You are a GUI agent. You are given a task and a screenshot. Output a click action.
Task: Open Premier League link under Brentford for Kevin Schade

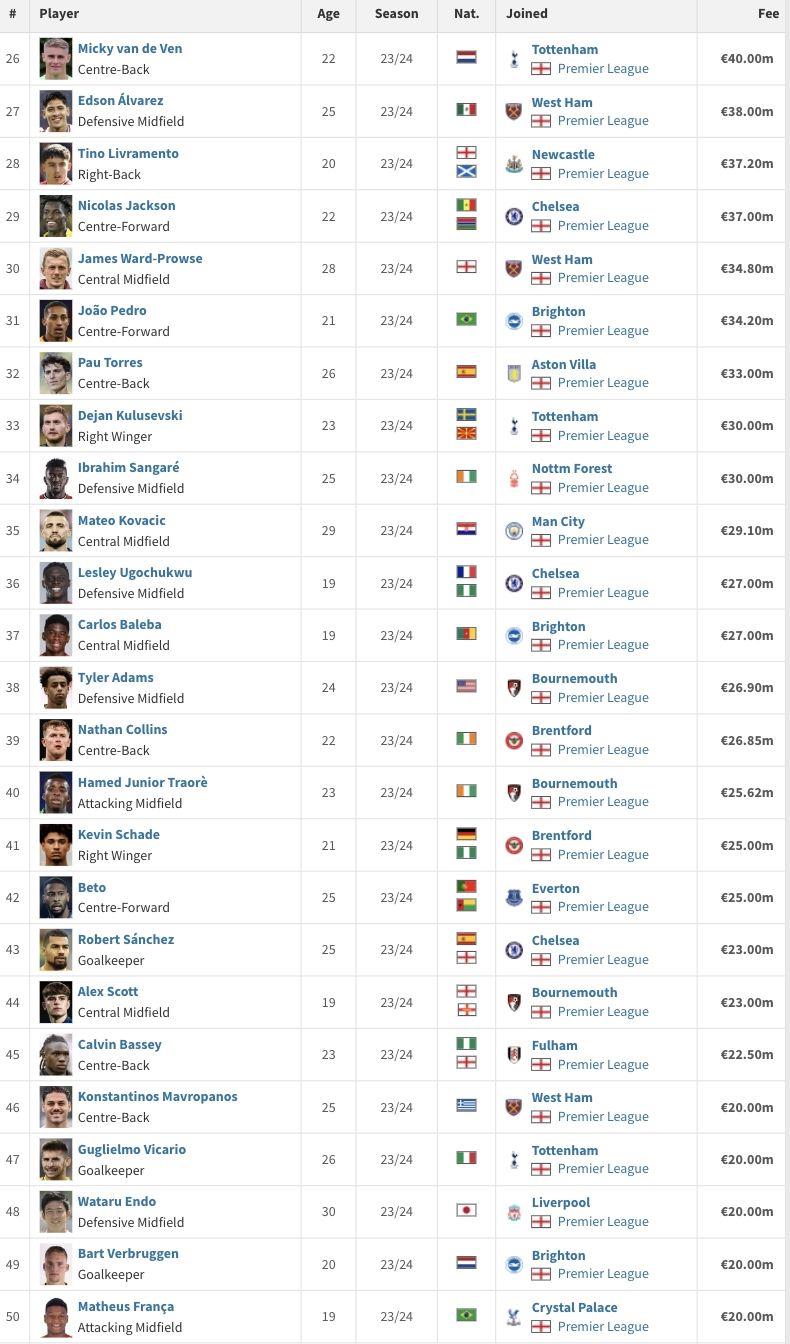pyautogui.click(x=603, y=854)
